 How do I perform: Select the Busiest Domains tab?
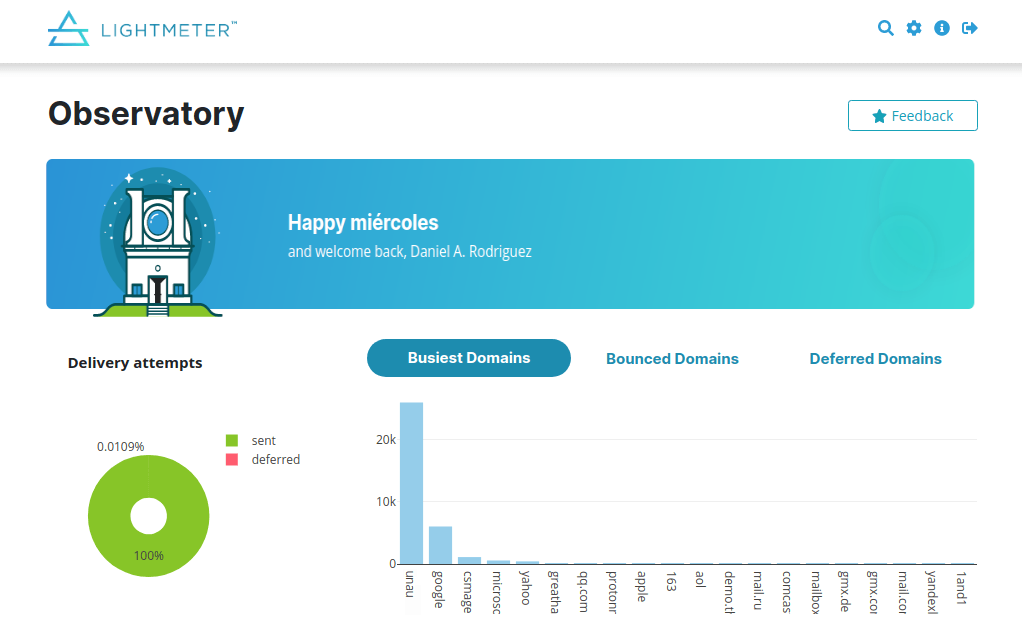point(469,357)
